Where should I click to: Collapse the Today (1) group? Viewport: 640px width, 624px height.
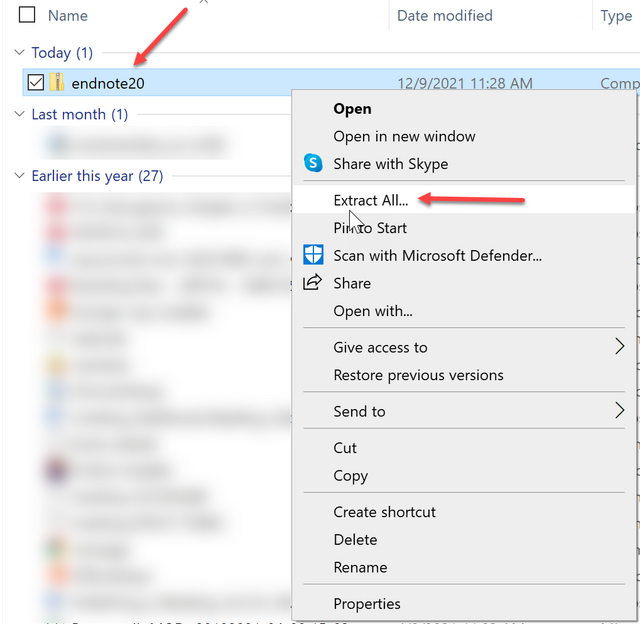point(19,52)
